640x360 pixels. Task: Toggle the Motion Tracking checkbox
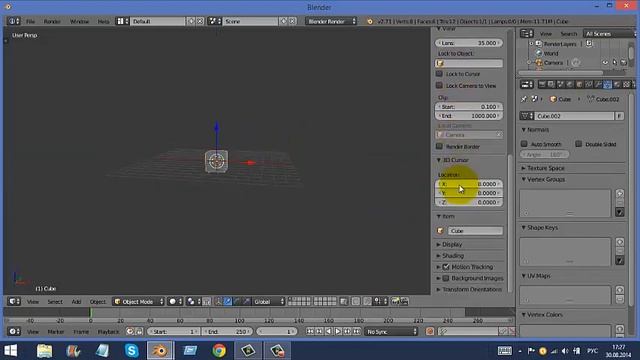pyautogui.click(x=446, y=267)
